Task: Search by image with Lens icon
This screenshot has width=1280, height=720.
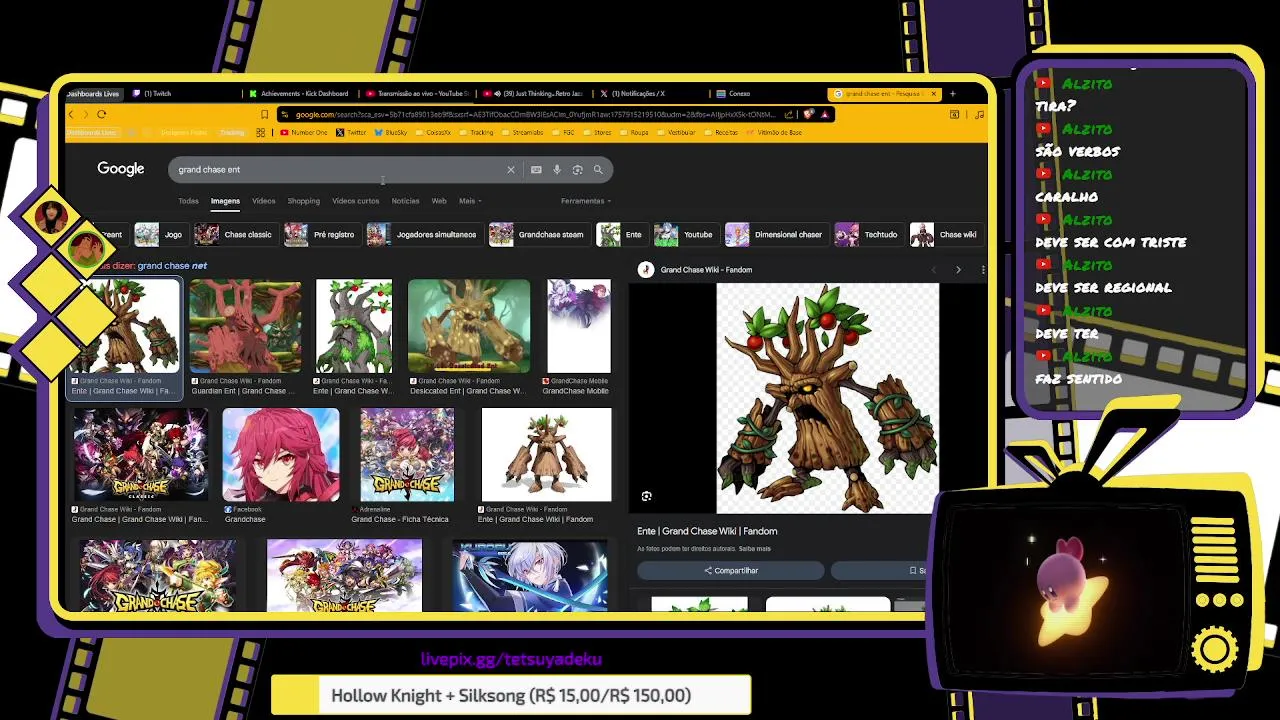Action: point(577,170)
